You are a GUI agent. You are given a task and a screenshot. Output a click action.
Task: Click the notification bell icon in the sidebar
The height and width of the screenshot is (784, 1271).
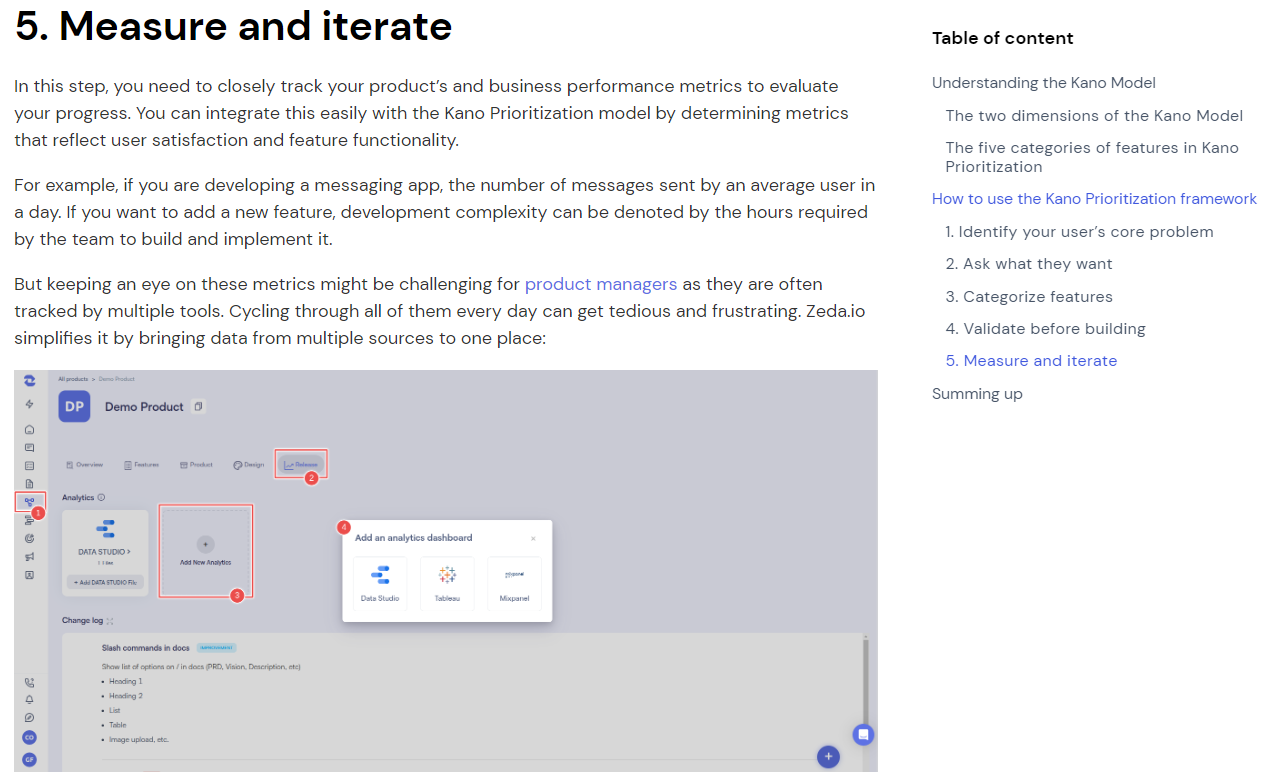click(30, 699)
